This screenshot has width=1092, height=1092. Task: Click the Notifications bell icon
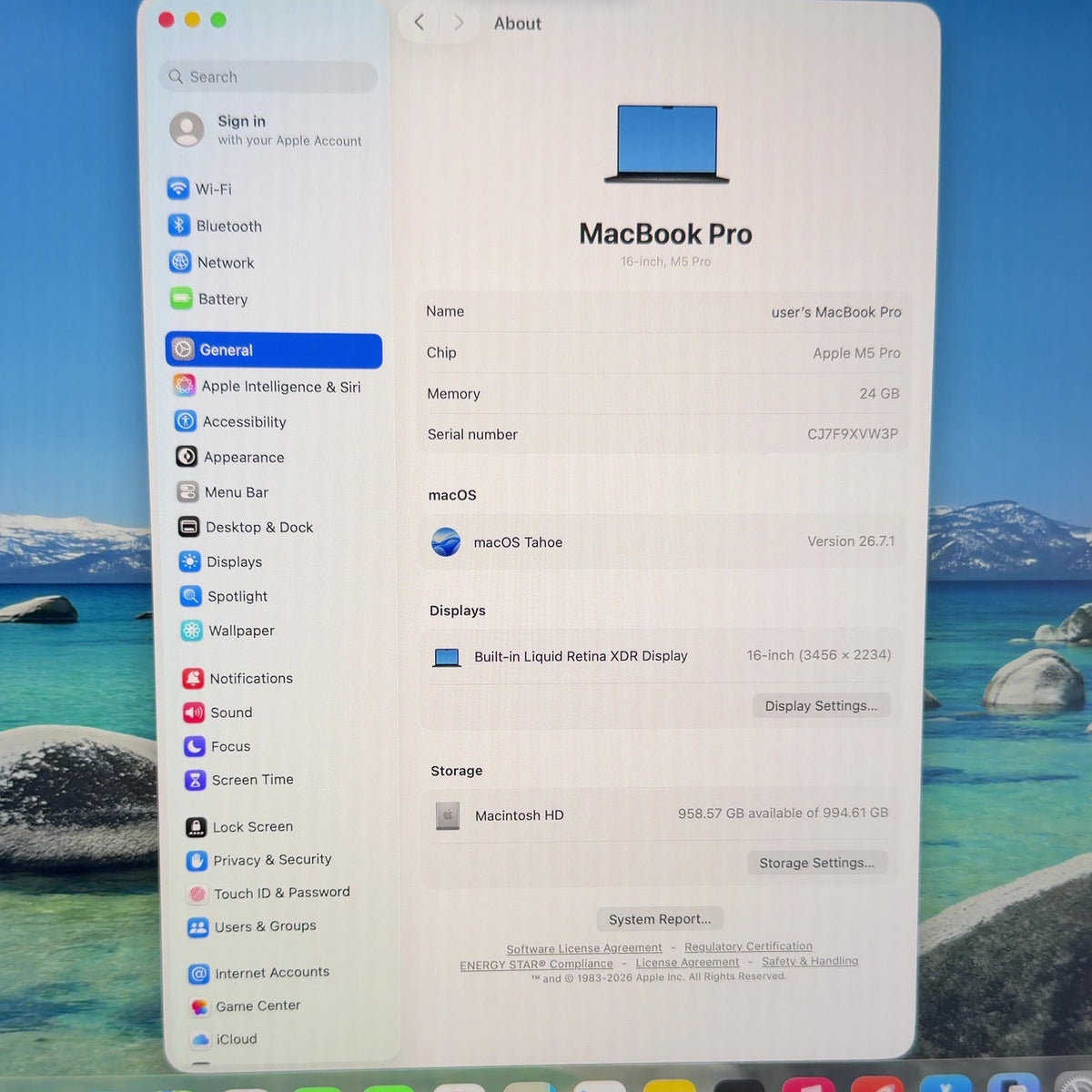(193, 678)
